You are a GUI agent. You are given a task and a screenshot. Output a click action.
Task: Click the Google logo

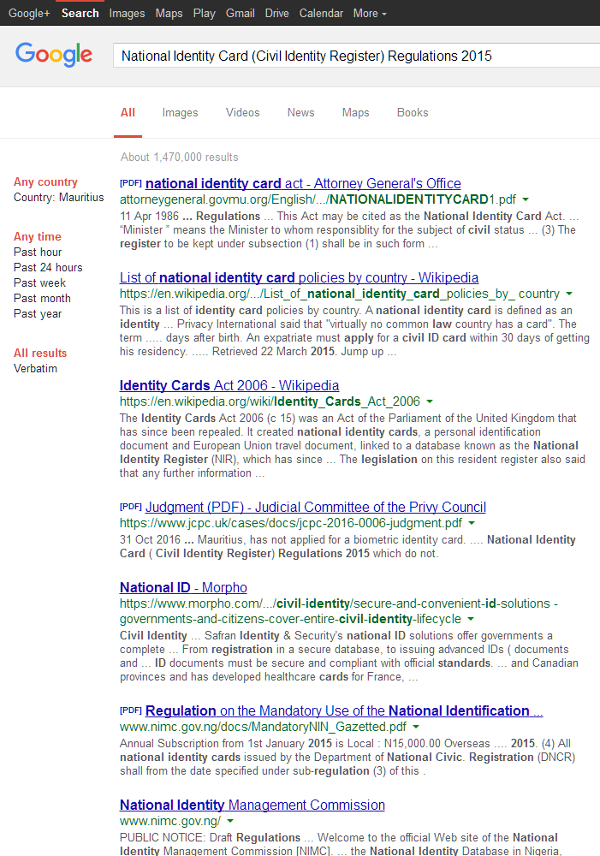(x=53, y=56)
